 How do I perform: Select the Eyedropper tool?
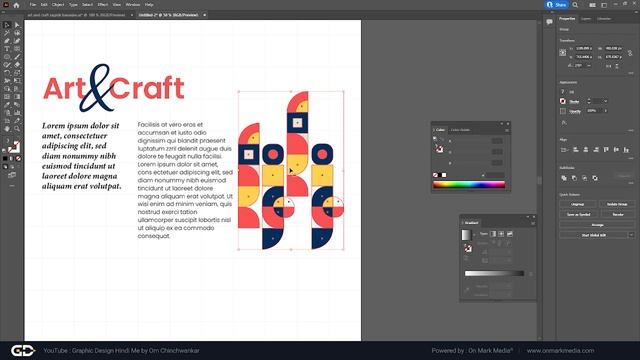click(7, 104)
